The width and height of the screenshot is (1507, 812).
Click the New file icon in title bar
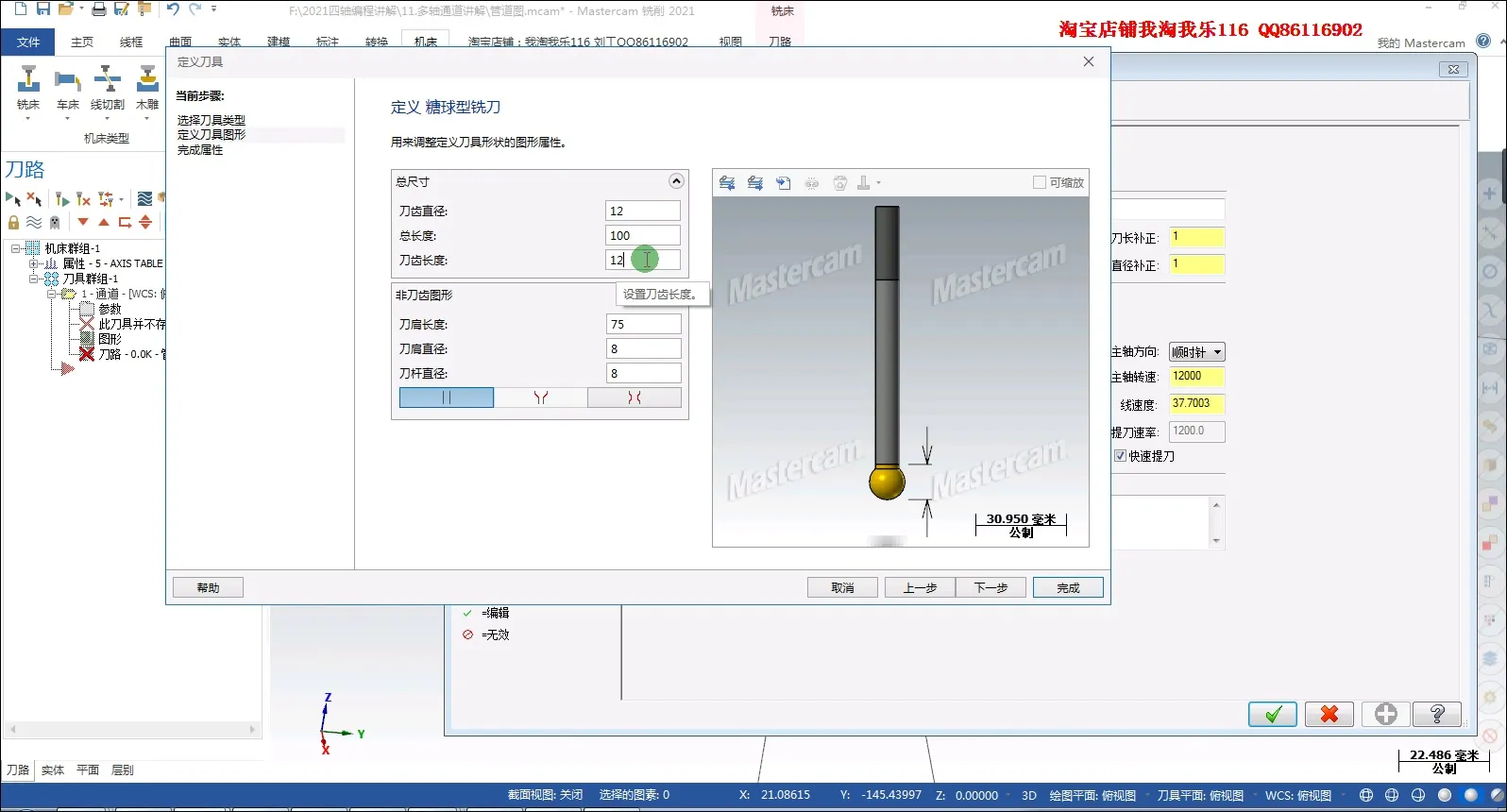[21, 9]
